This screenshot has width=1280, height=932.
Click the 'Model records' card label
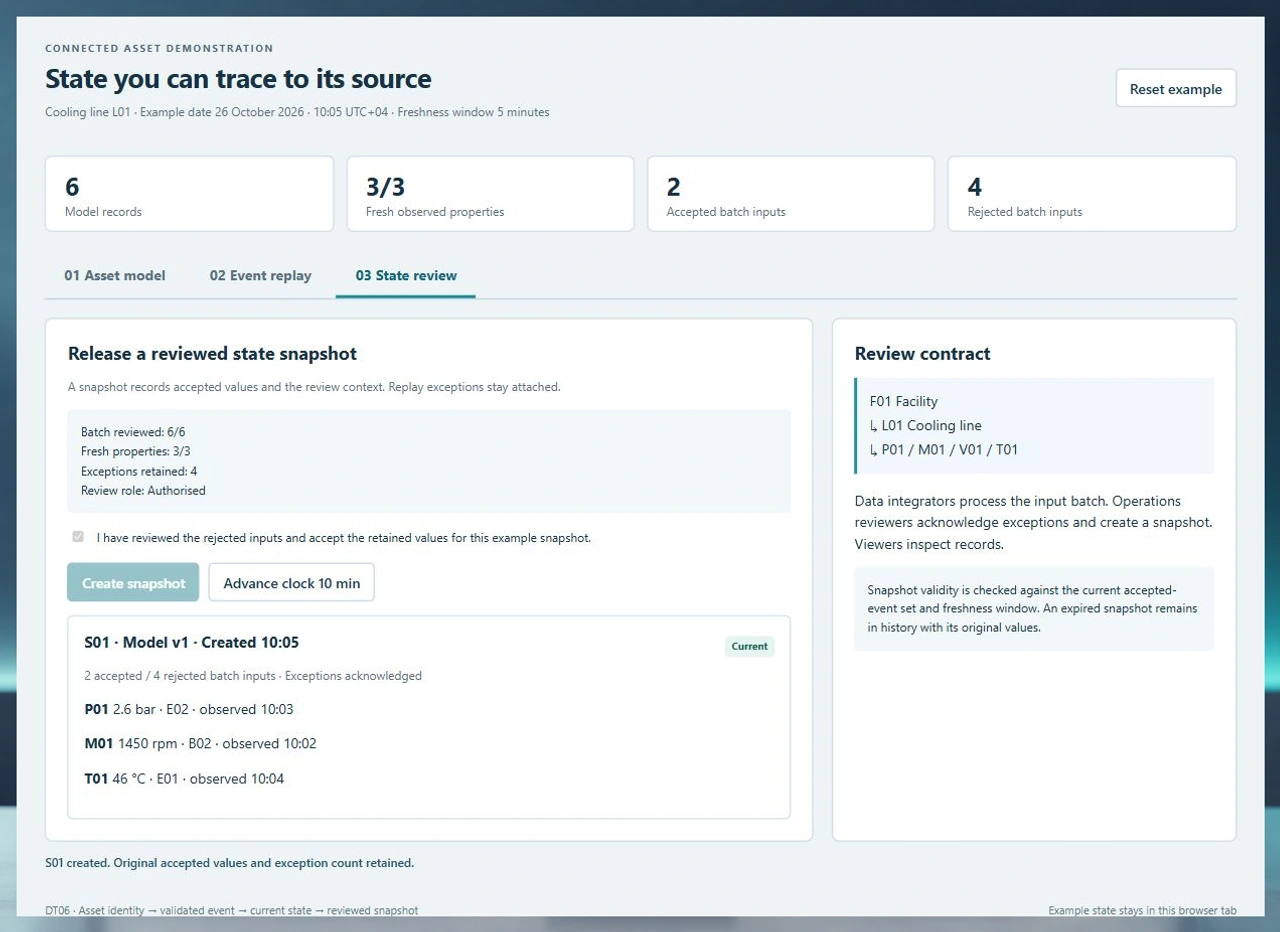[x=103, y=212]
